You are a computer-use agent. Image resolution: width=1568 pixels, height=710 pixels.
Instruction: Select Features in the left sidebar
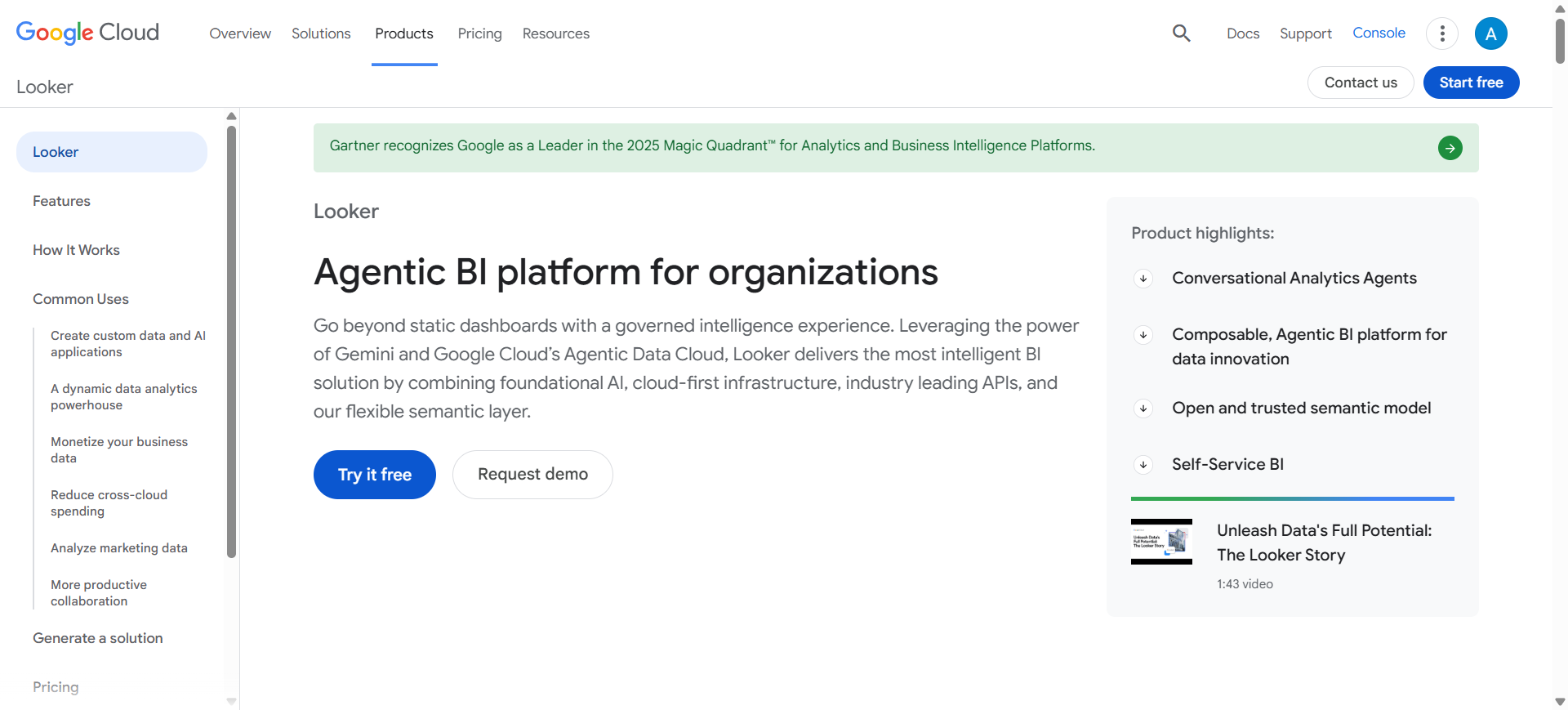[x=62, y=201]
